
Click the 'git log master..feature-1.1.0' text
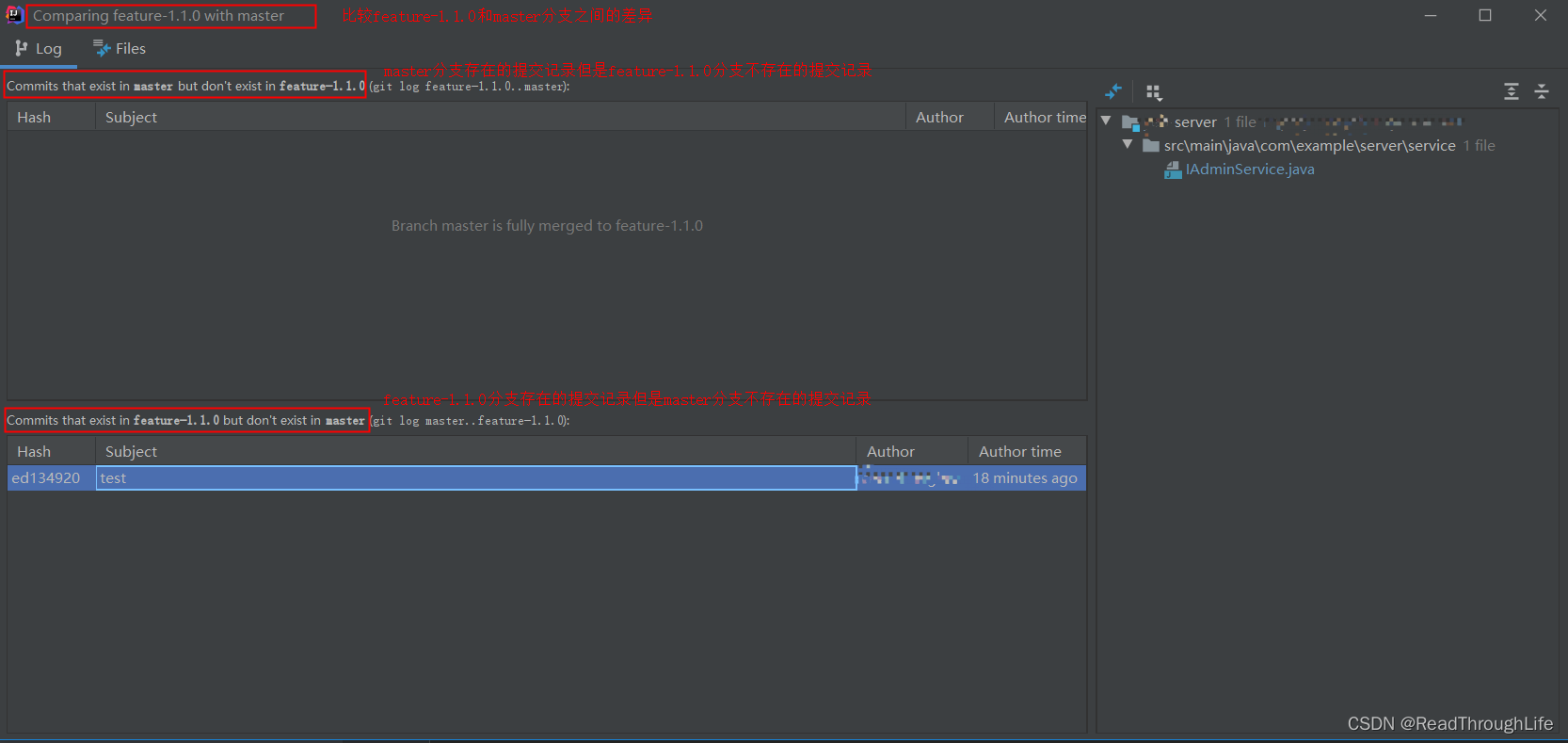tap(471, 421)
